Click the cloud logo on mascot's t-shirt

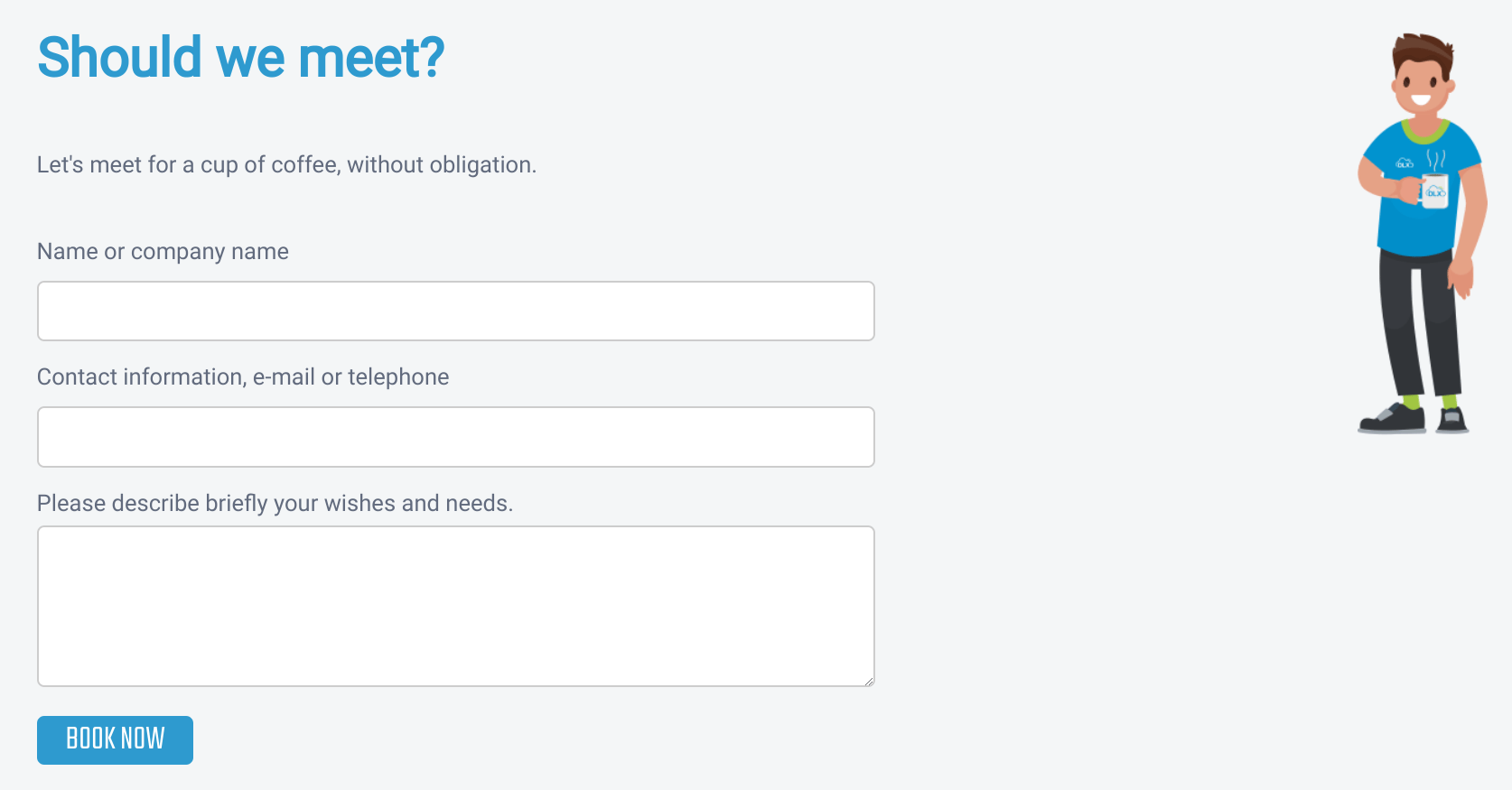click(x=1405, y=163)
